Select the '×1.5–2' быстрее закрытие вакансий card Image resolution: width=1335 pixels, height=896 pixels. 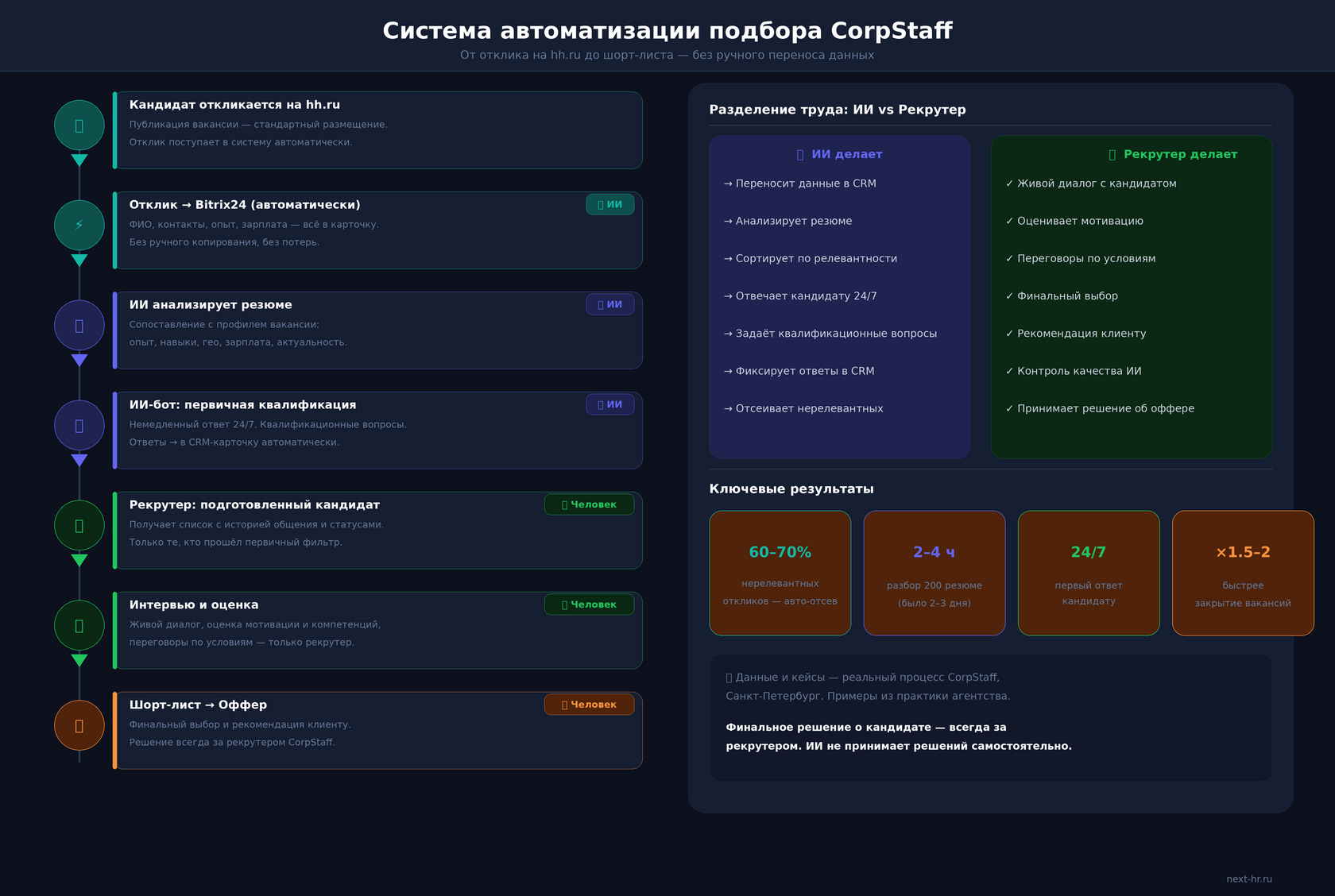pos(1243,573)
